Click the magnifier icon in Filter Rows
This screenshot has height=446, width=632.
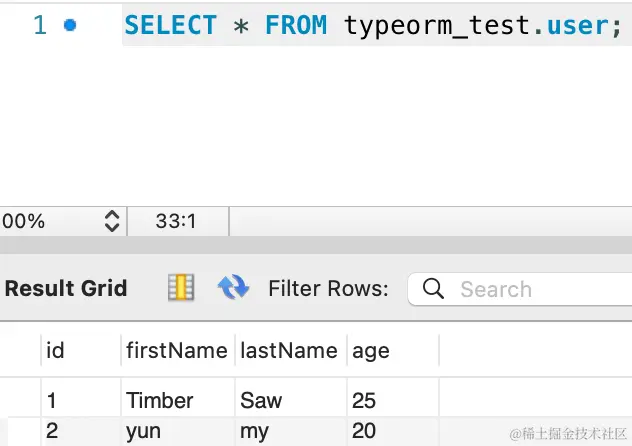[x=433, y=289]
